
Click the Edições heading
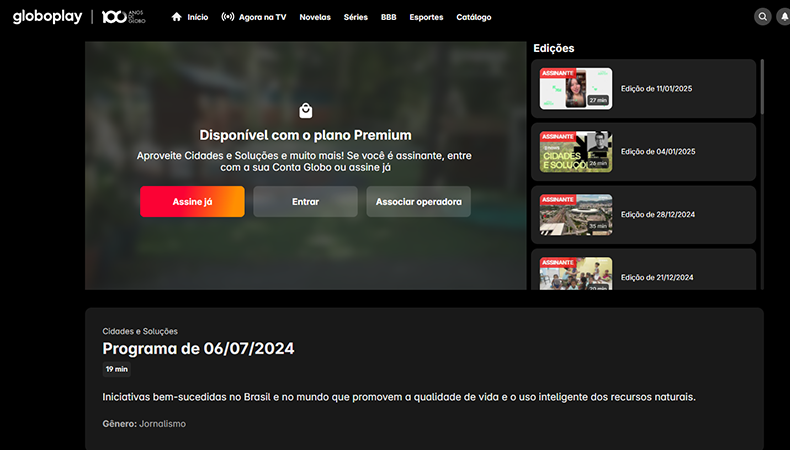tap(554, 48)
